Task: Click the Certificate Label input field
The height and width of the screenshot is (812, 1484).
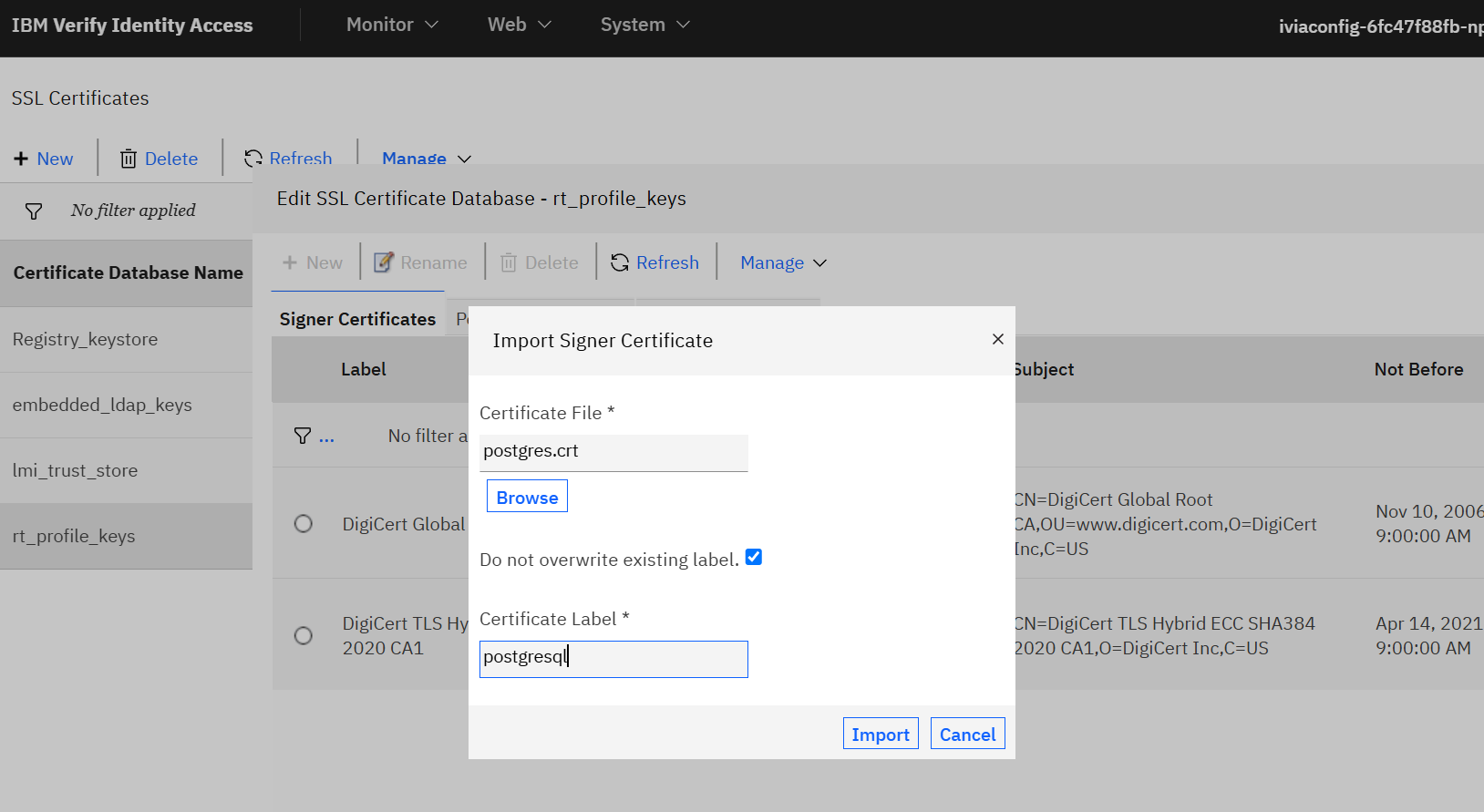Action: click(613, 659)
